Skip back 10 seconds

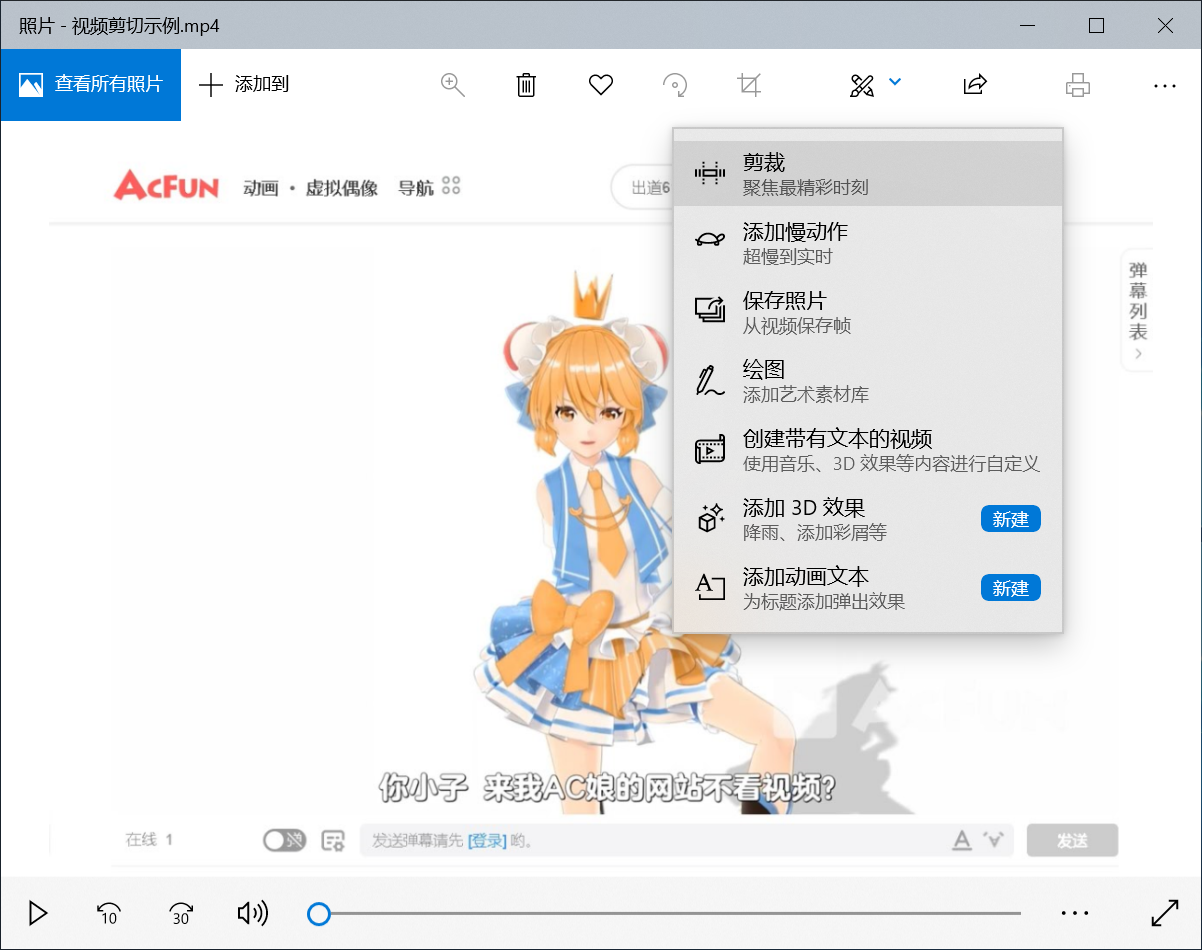108,913
